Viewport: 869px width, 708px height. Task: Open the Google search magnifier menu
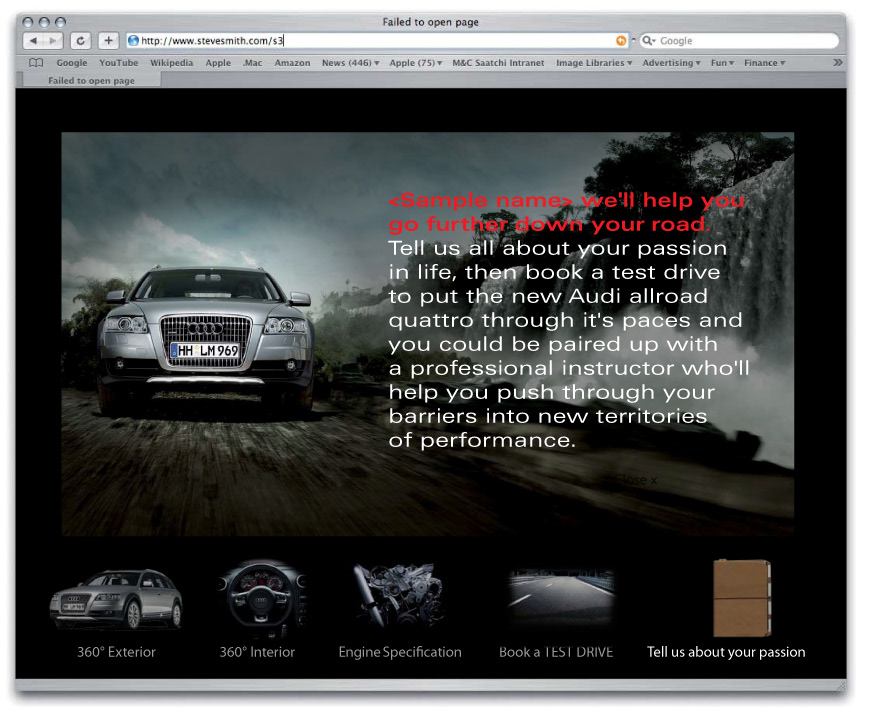pos(648,40)
